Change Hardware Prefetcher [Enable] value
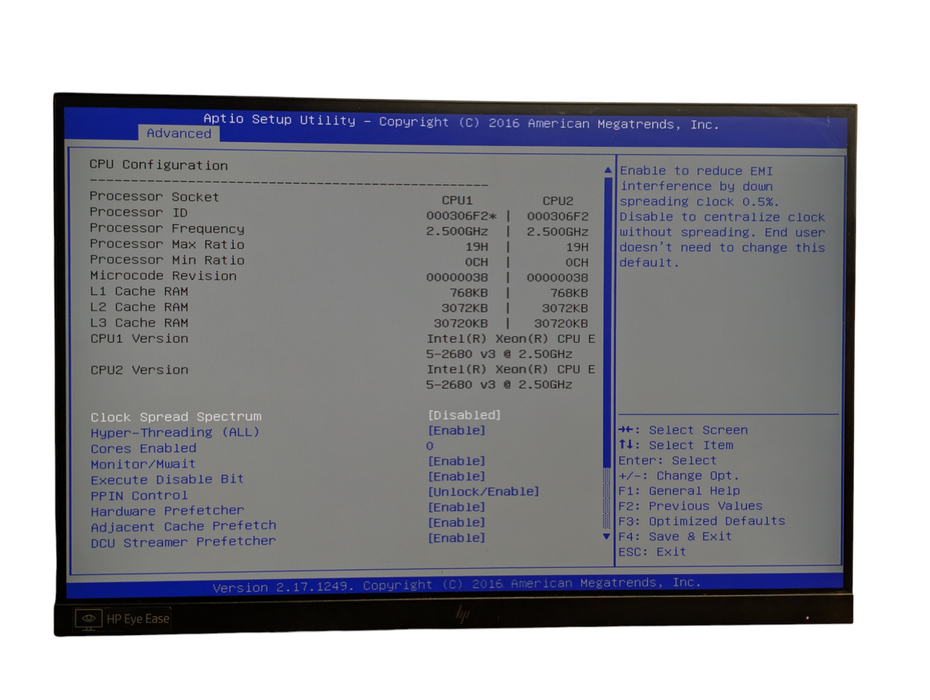Screen dimensions: 930x700 (457, 507)
